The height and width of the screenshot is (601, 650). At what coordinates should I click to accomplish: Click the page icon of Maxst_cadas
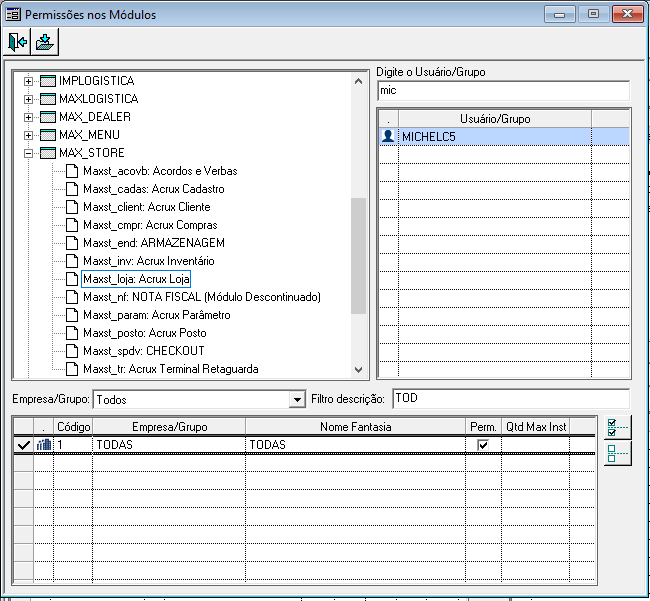[x=72, y=189]
